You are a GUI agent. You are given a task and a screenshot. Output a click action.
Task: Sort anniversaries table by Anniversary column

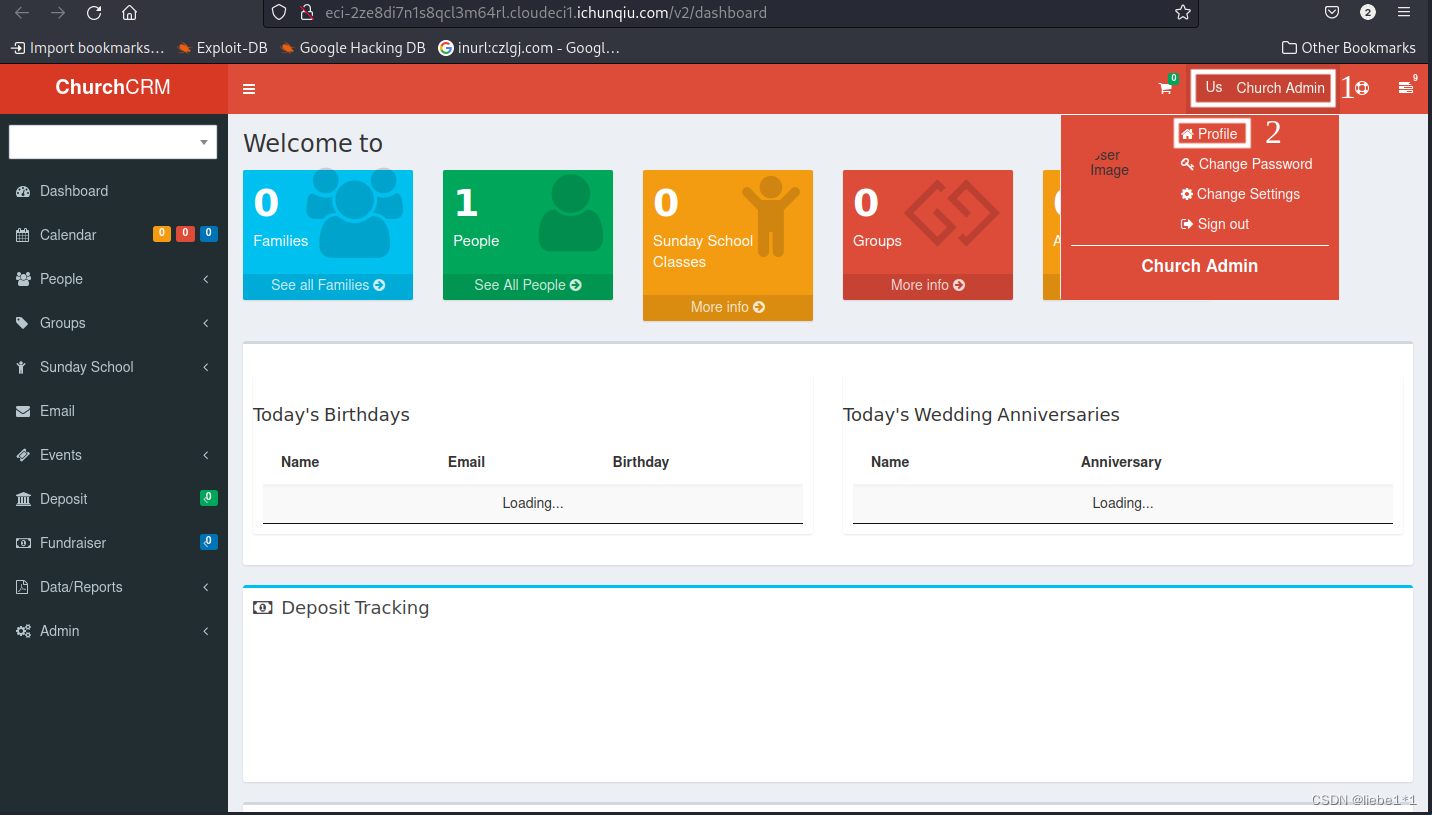coord(1121,462)
